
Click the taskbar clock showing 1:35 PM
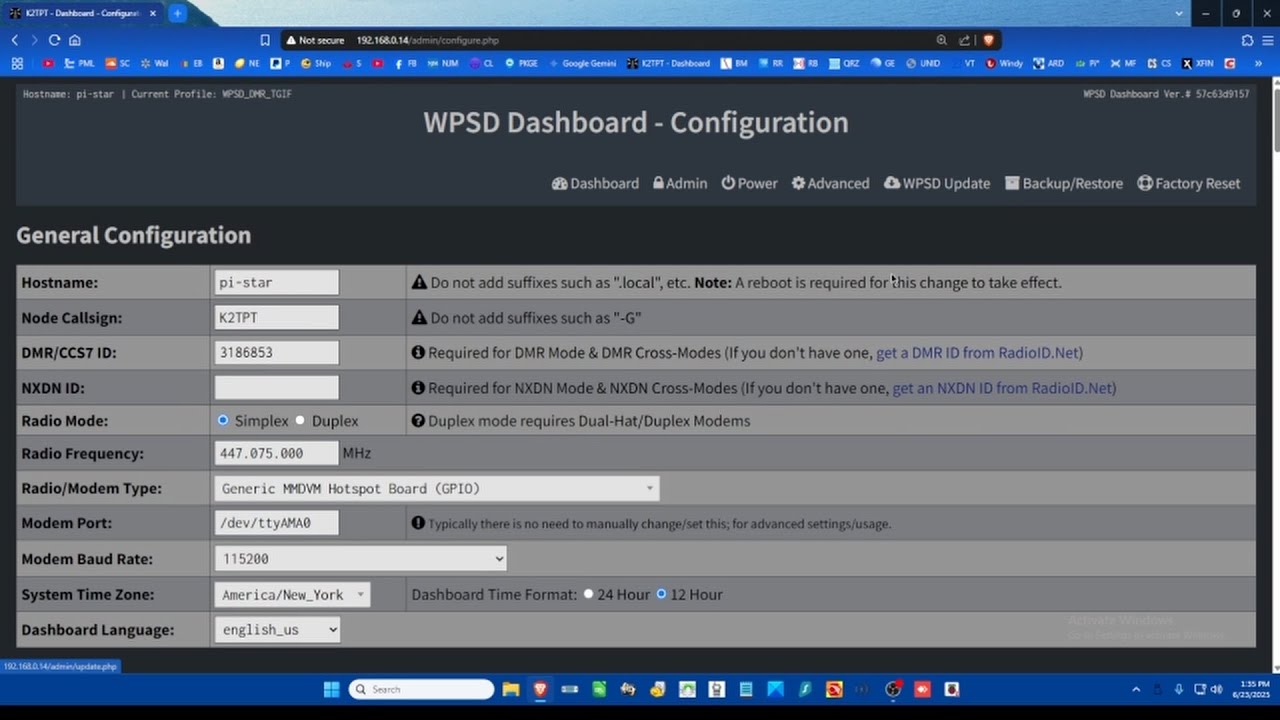(x=1253, y=689)
